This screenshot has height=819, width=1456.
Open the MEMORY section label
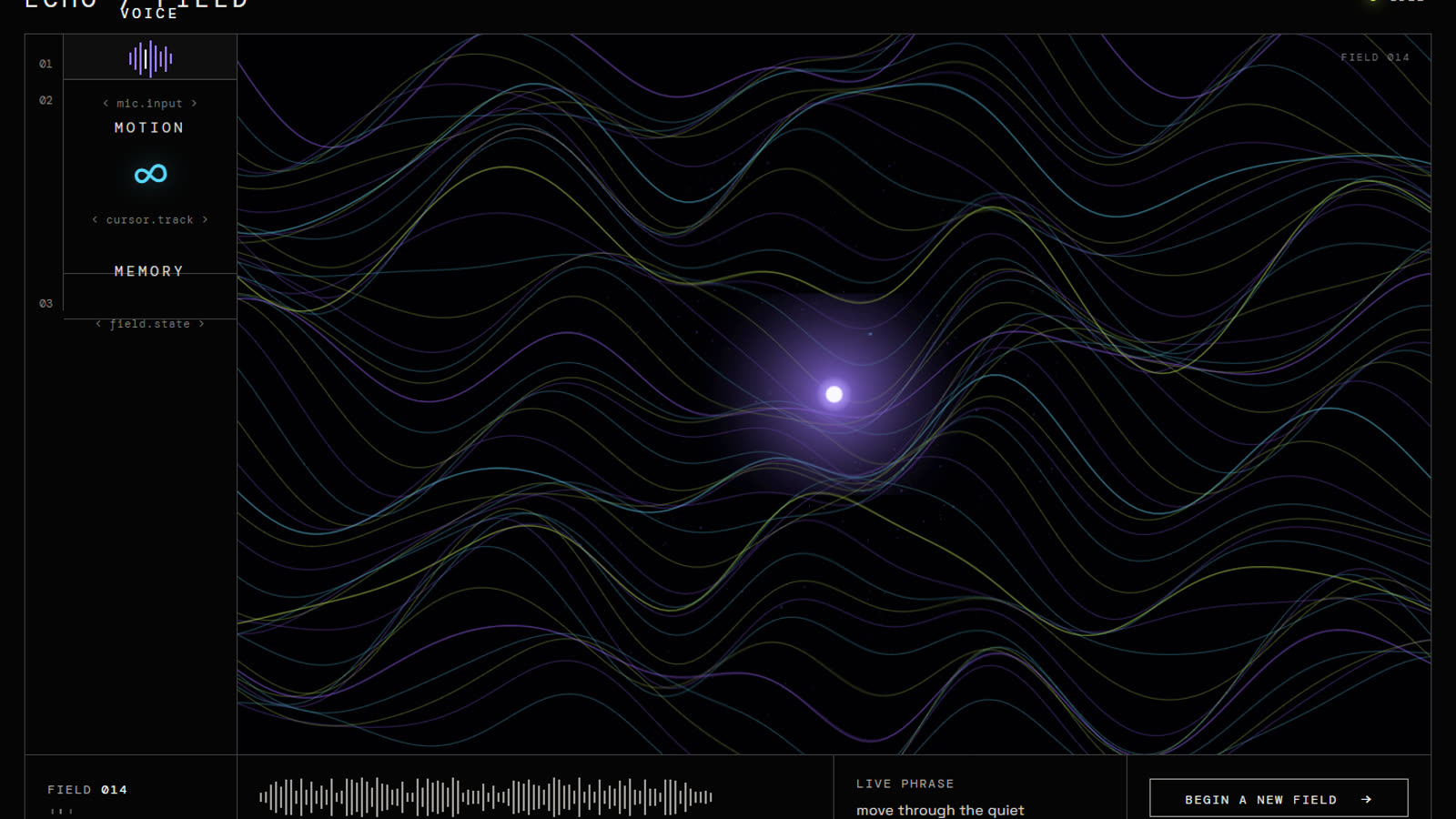149,271
